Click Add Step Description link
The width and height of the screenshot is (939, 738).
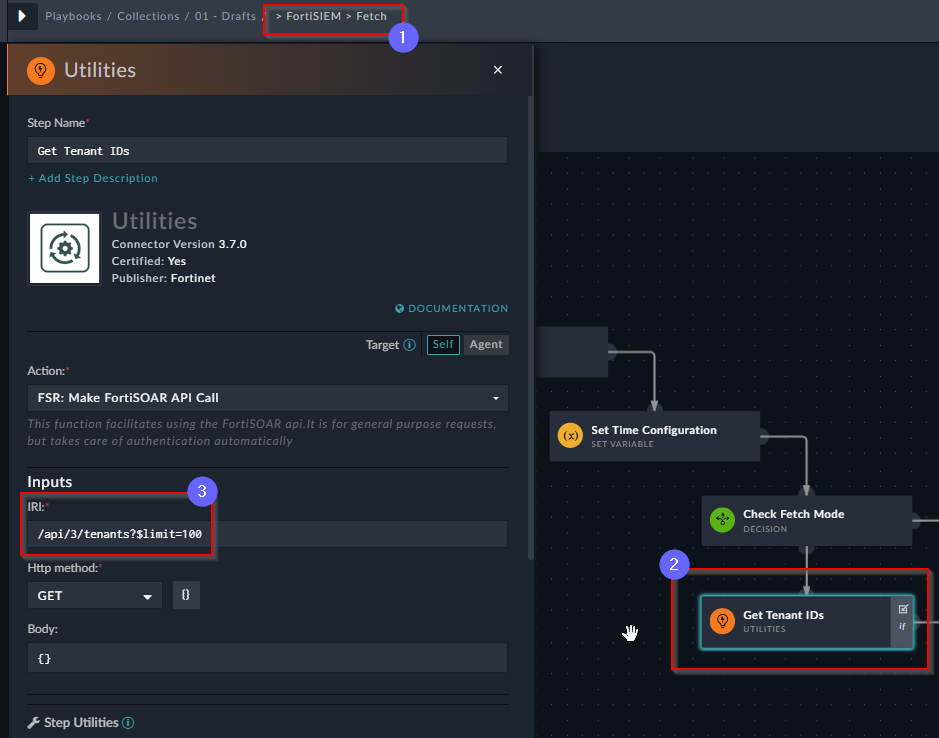93,178
